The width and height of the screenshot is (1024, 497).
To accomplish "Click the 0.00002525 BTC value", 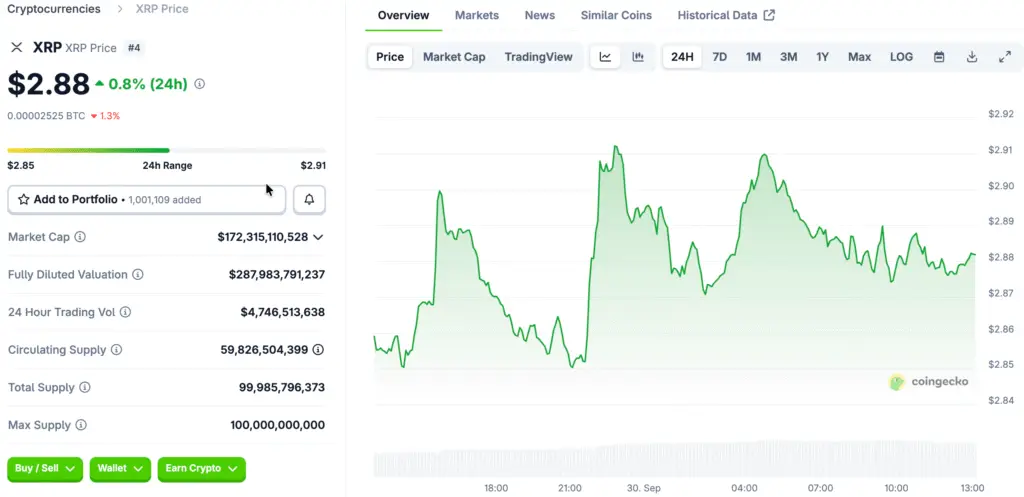I will pyautogui.click(x=46, y=116).
